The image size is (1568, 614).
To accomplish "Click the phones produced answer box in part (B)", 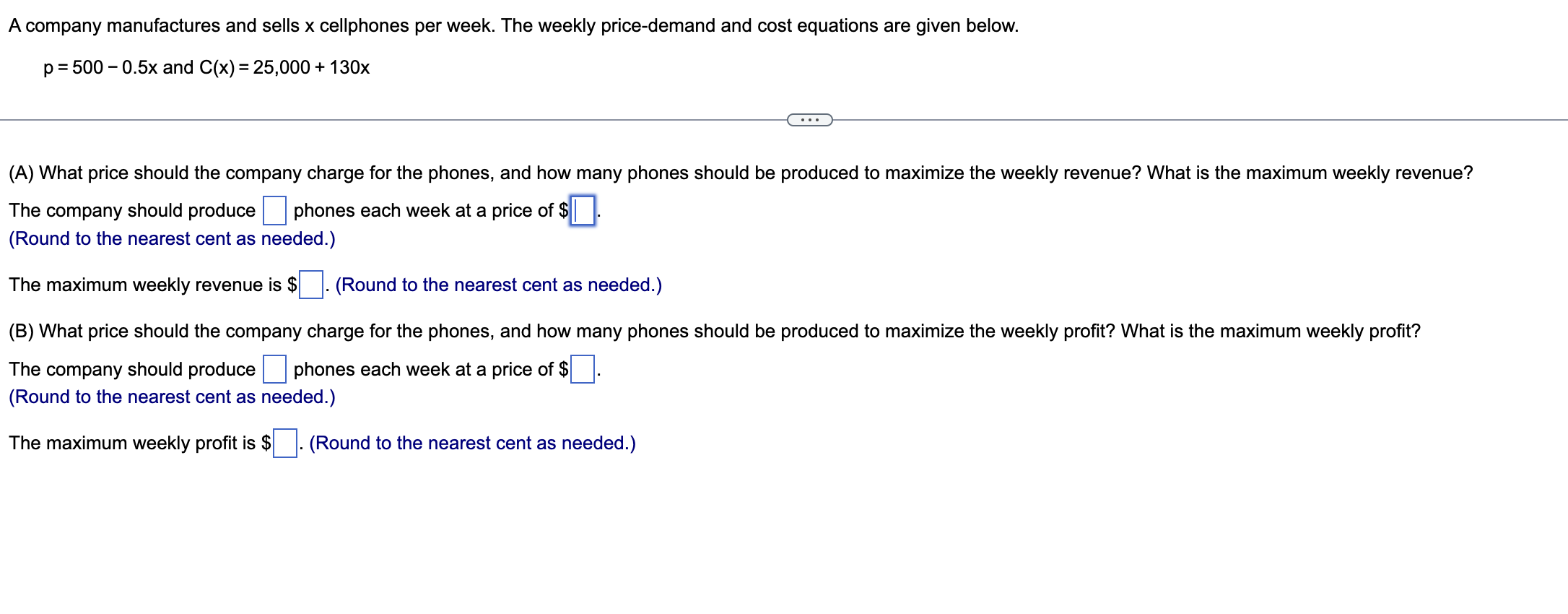I will (x=273, y=368).
